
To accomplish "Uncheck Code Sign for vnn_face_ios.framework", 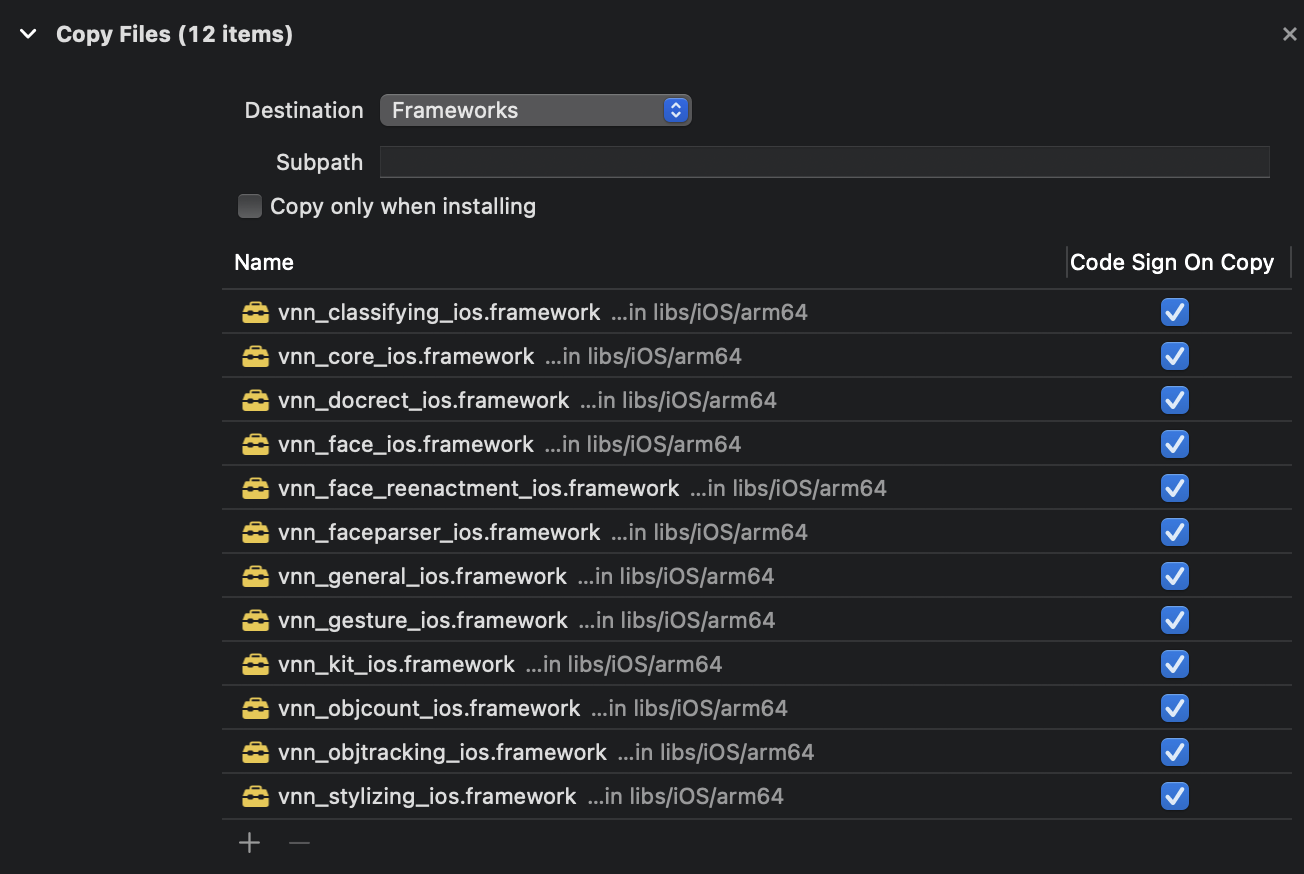I will coord(1175,445).
